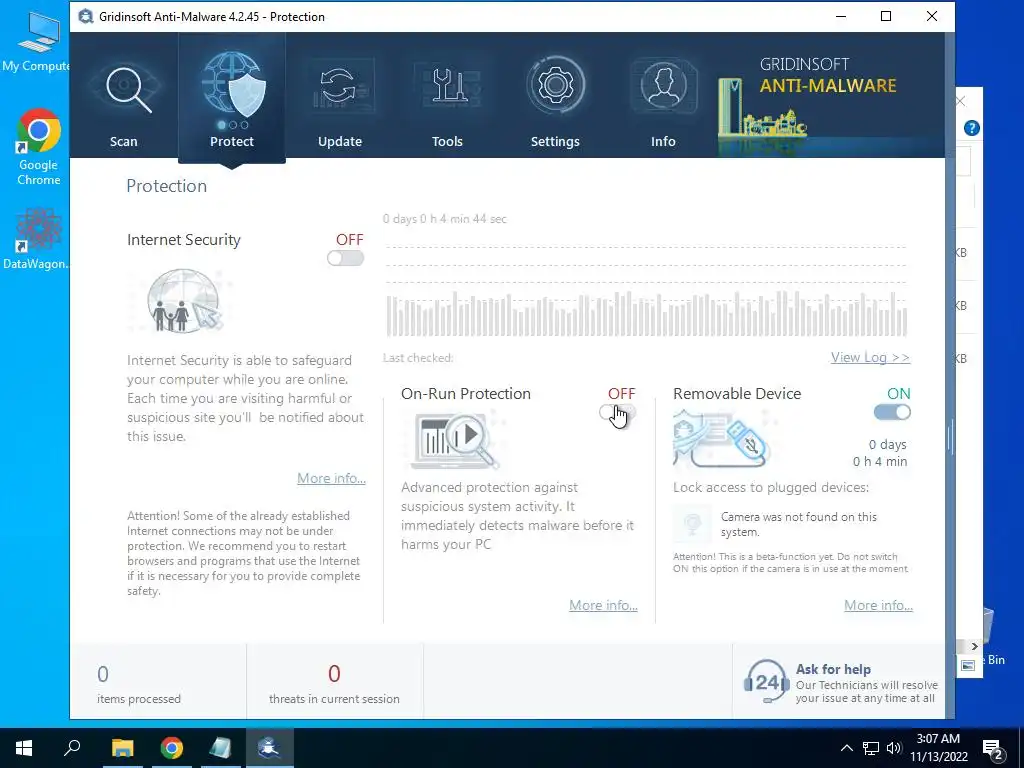Disable the Removable Device toggle

[x=892, y=412]
